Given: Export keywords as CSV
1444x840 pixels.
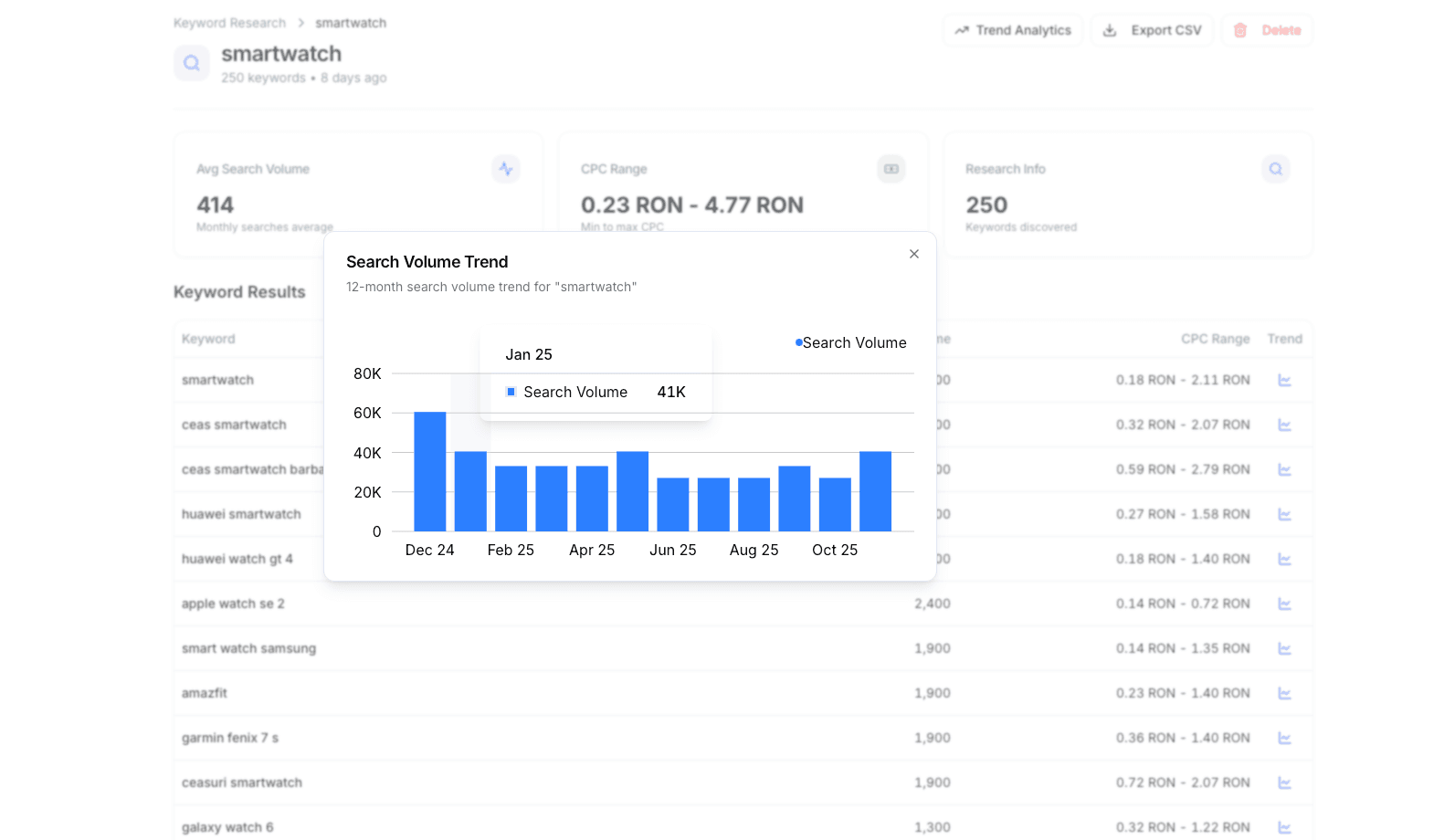Looking at the screenshot, I should pos(1152,30).
